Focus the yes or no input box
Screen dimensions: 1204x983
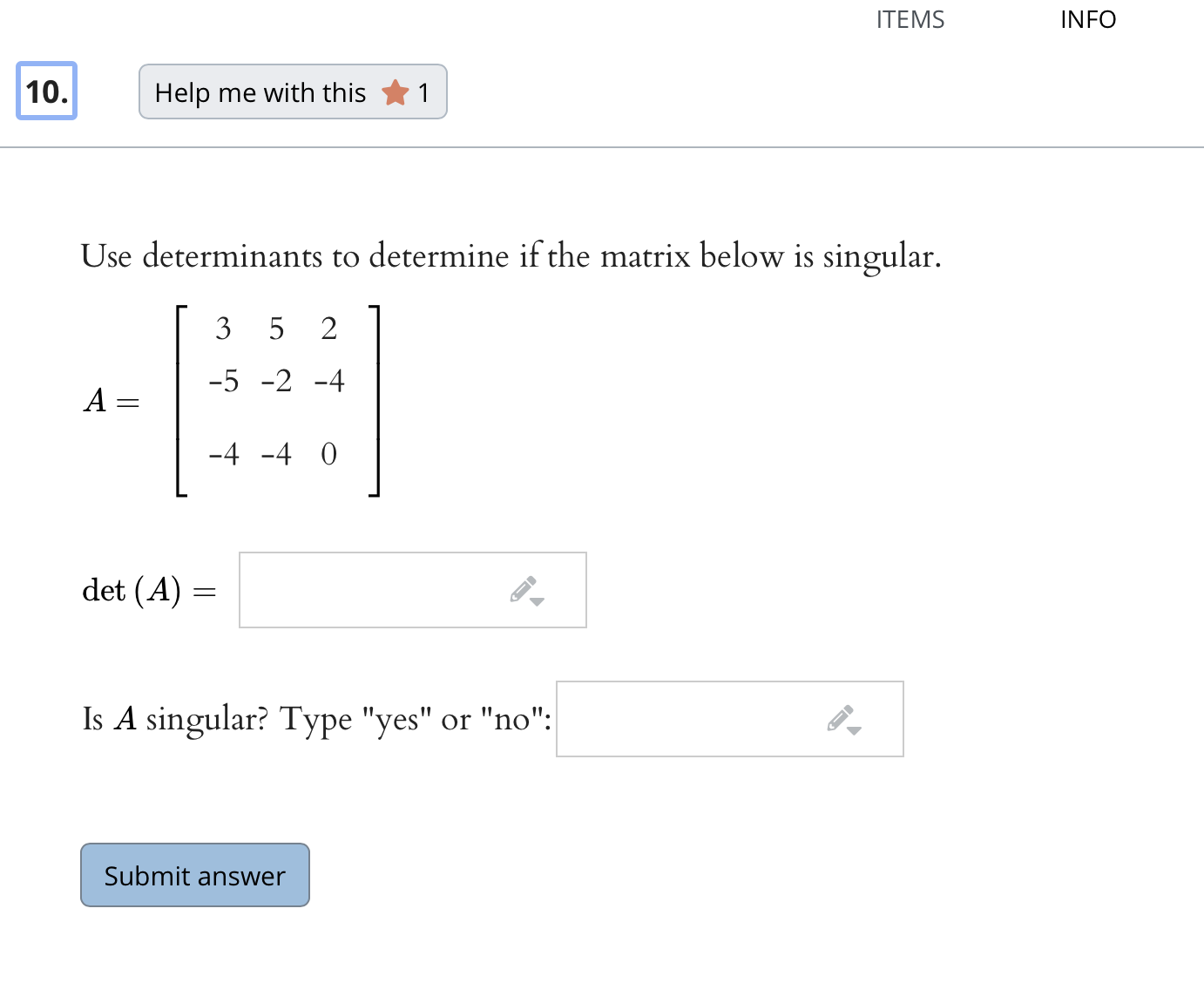730,719
